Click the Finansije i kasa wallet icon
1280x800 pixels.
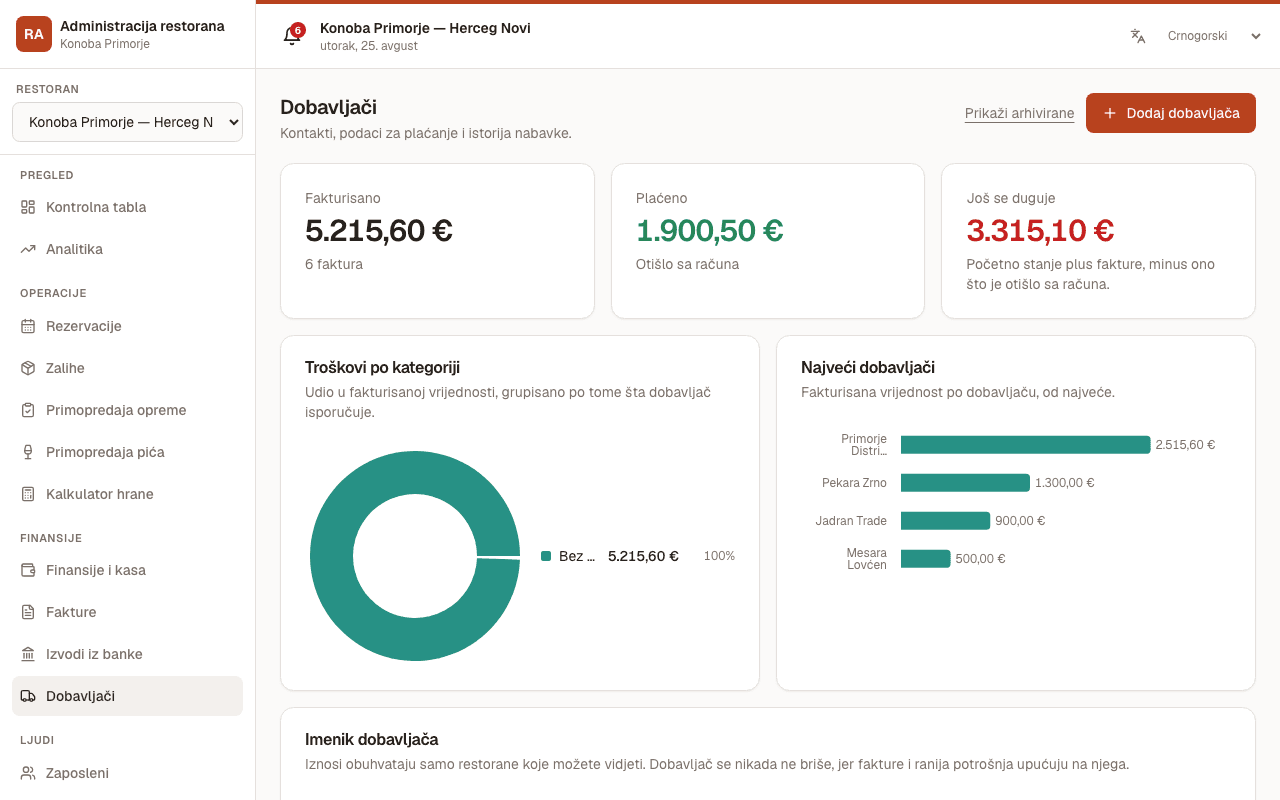pyautogui.click(x=28, y=570)
